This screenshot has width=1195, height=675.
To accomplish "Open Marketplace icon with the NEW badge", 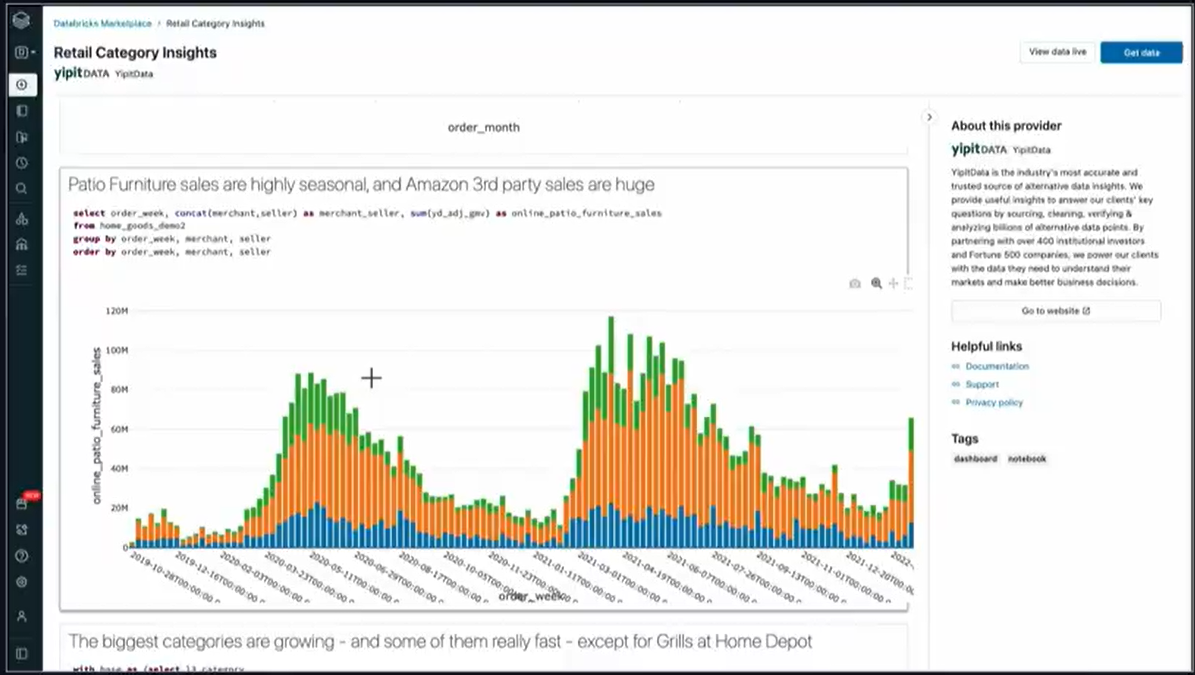I will (22, 504).
